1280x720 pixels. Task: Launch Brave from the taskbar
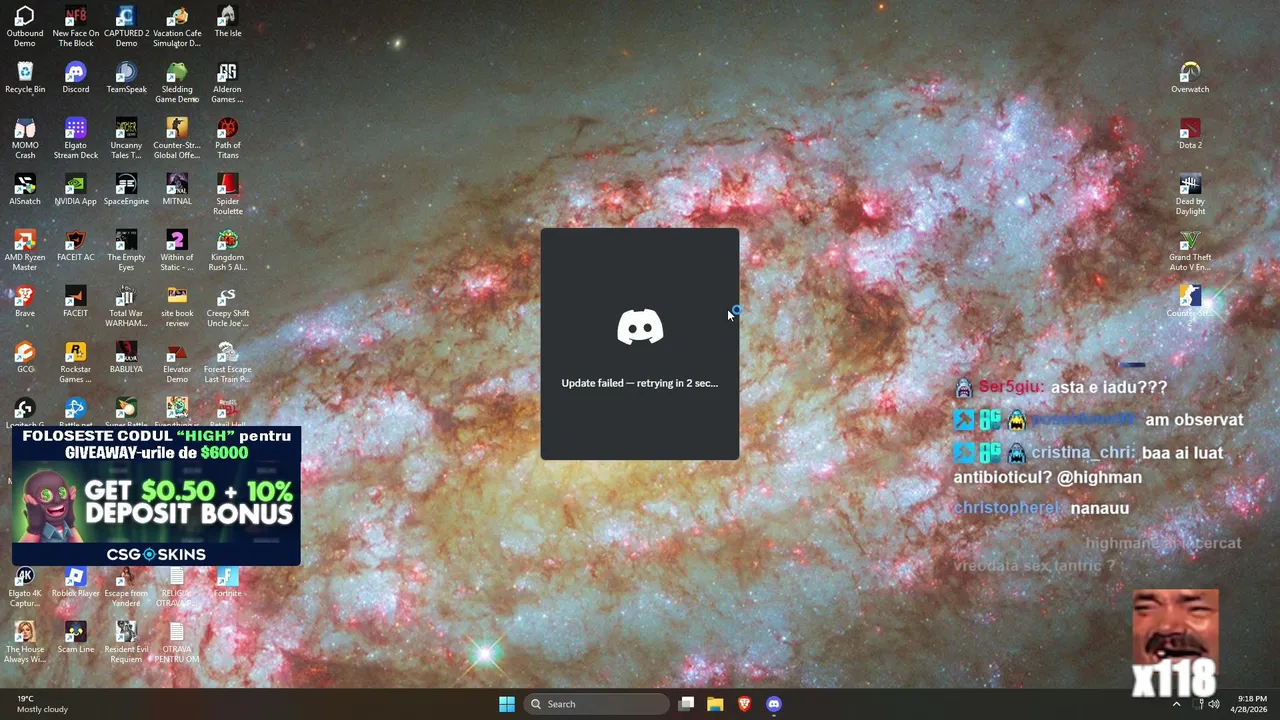coord(744,704)
